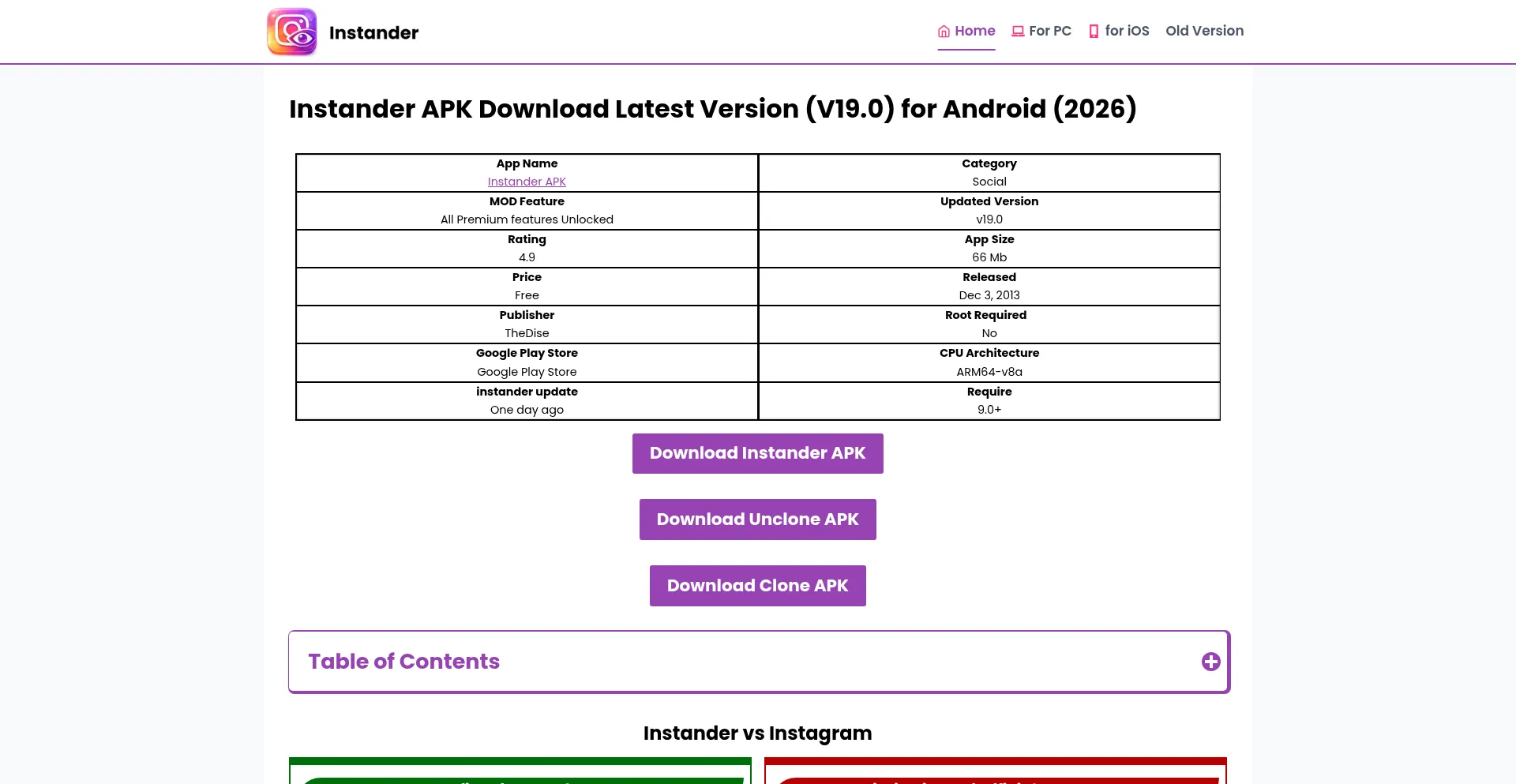Click the app size value 66 Mb
The image size is (1516, 784).
point(989,257)
